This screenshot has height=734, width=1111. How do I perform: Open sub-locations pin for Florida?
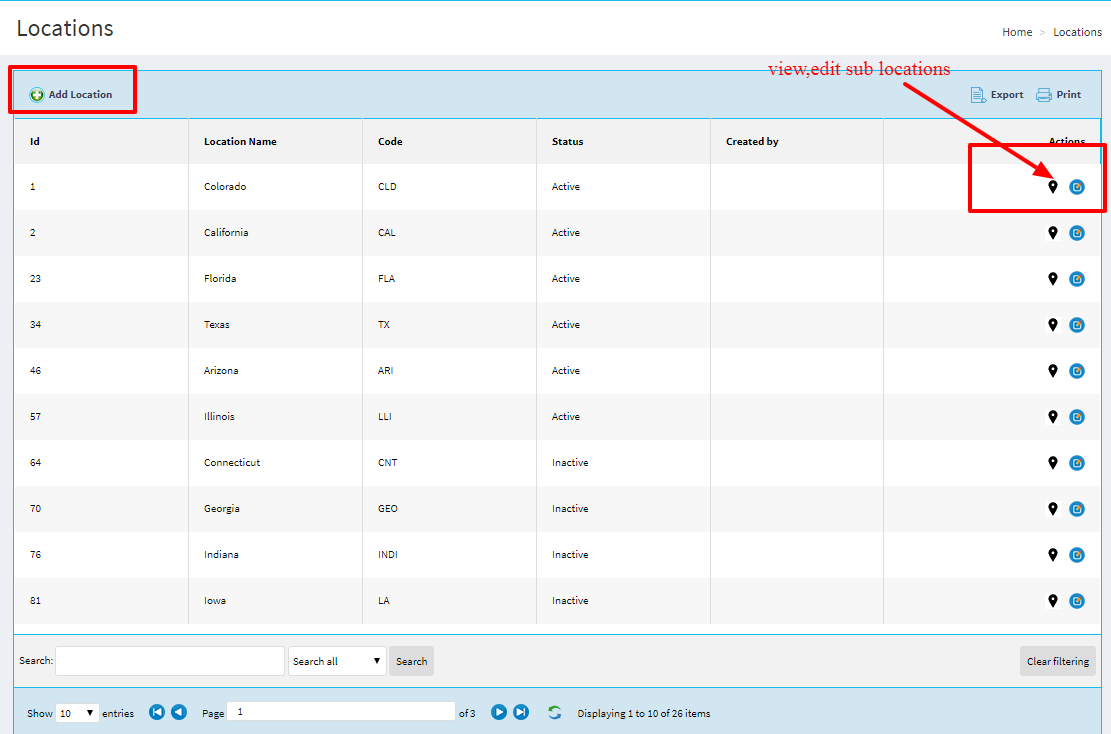click(1052, 279)
